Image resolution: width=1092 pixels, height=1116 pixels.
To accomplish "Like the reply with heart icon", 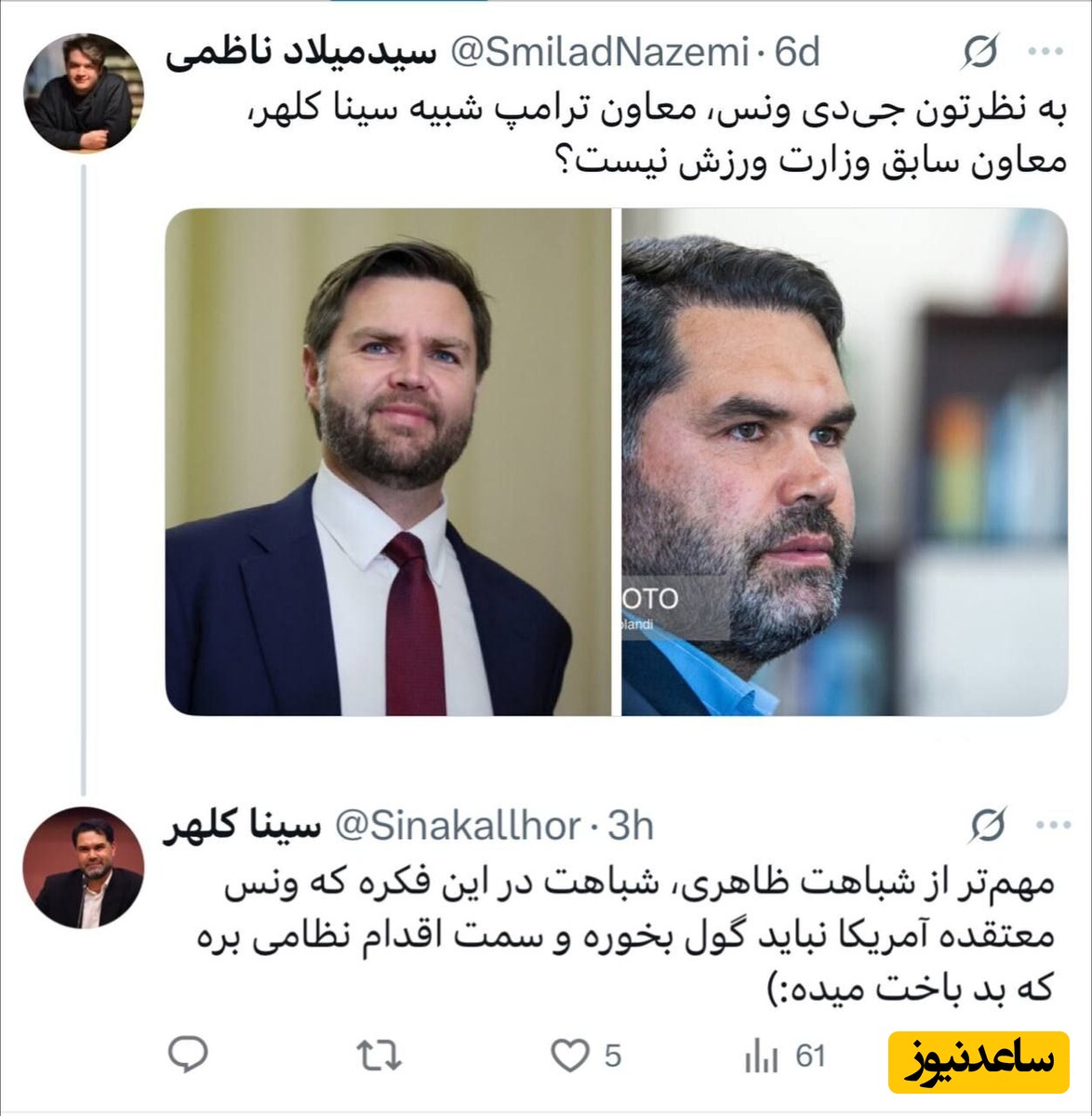I will [x=569, y=1056].
